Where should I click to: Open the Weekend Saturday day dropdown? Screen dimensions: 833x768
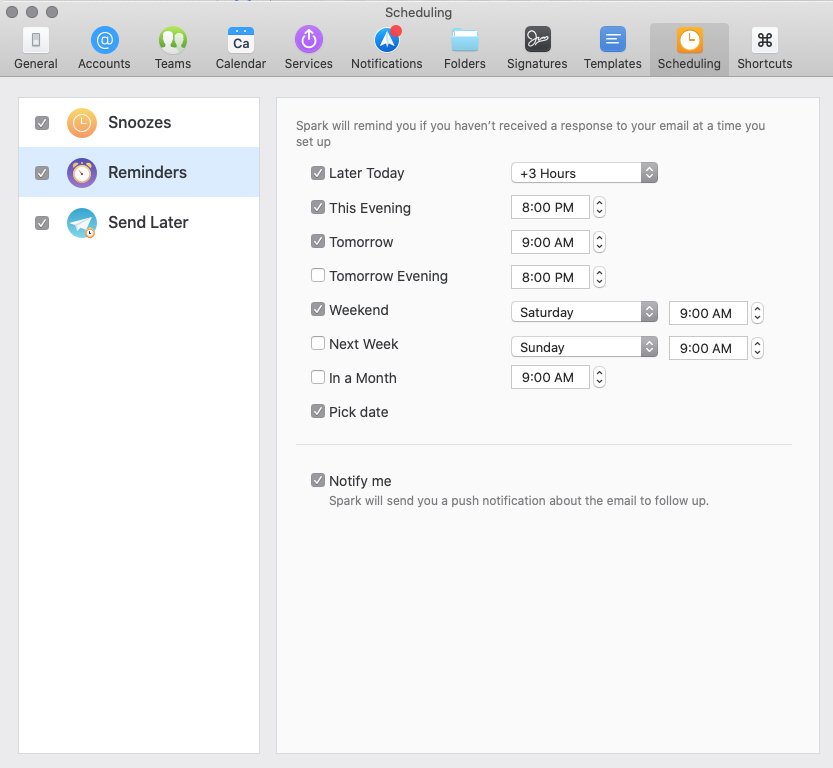pos(584,312)
